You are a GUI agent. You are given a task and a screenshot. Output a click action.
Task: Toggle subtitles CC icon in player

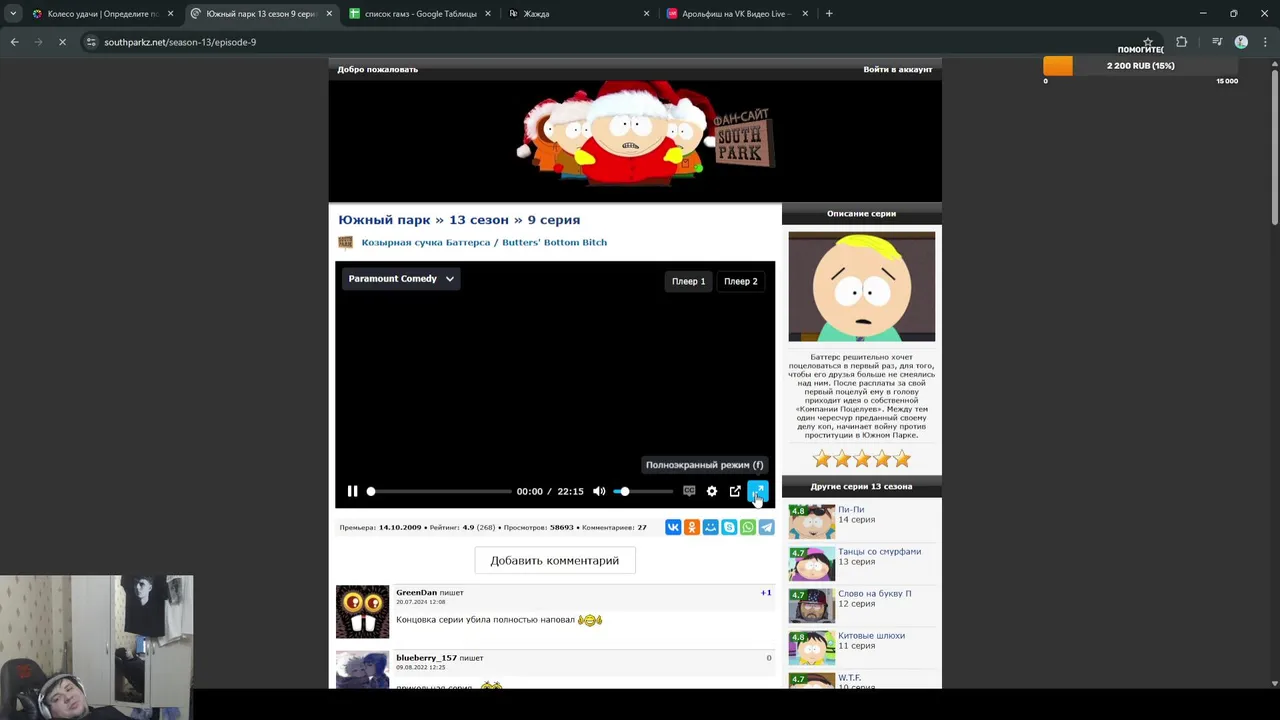(x=689, y=491)
